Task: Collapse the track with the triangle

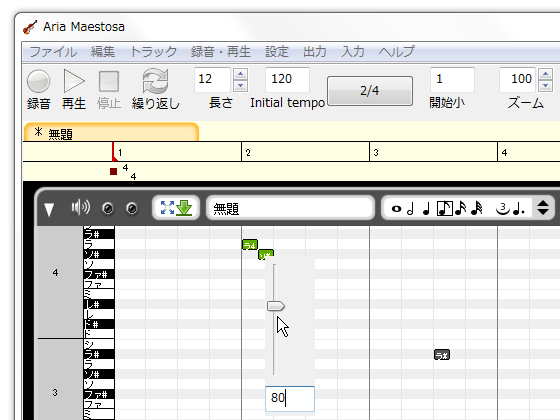Action: (x=49, y=209)
